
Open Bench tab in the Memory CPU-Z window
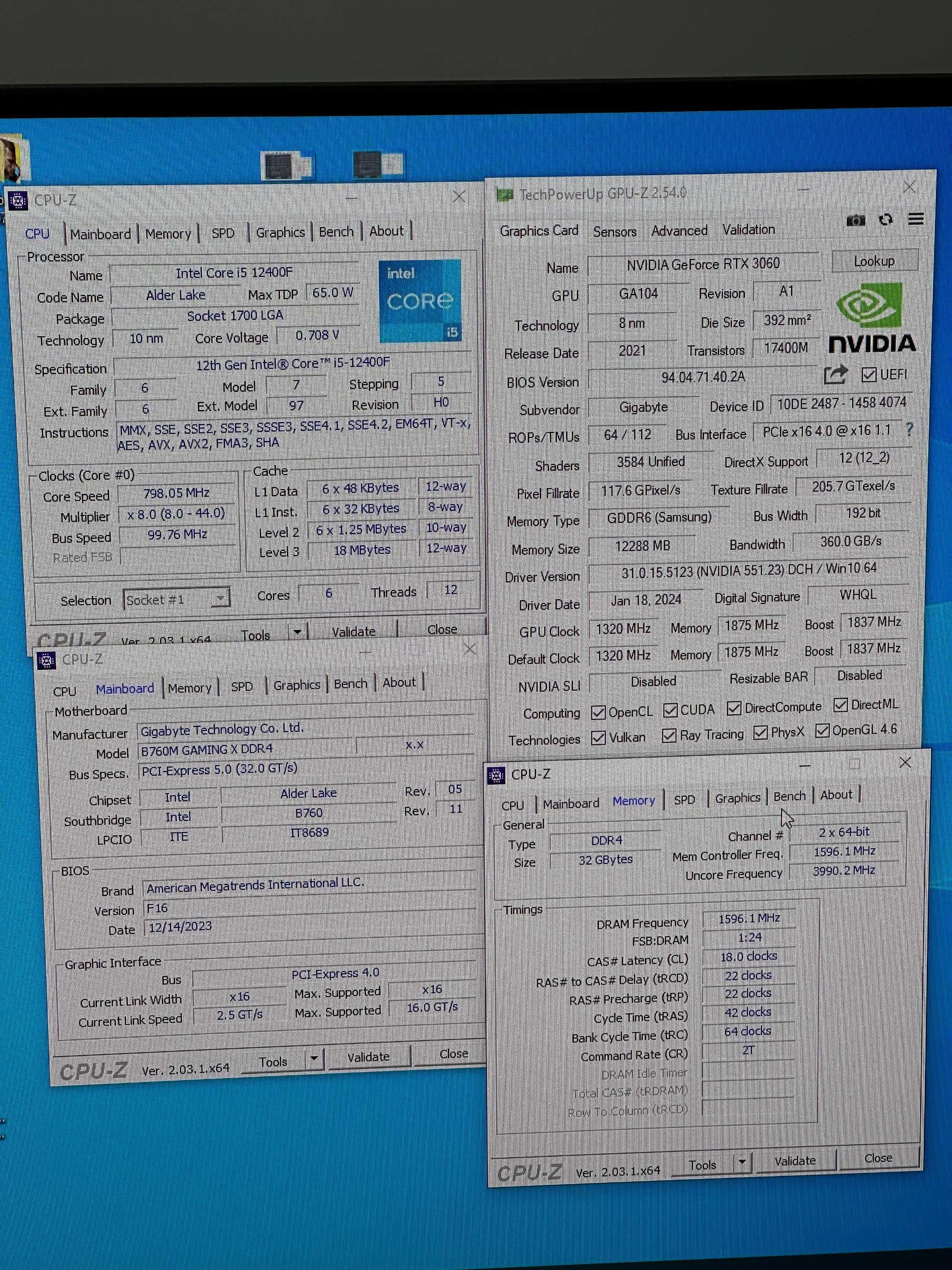[789, 797]
